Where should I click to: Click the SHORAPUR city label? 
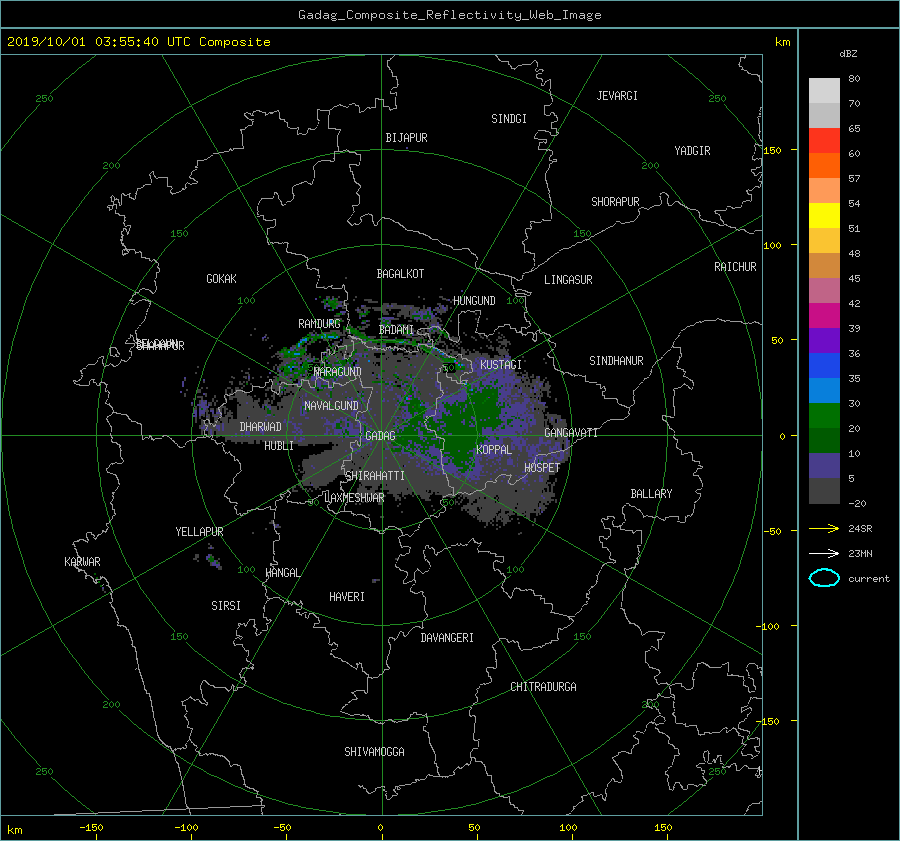[615, 201]
